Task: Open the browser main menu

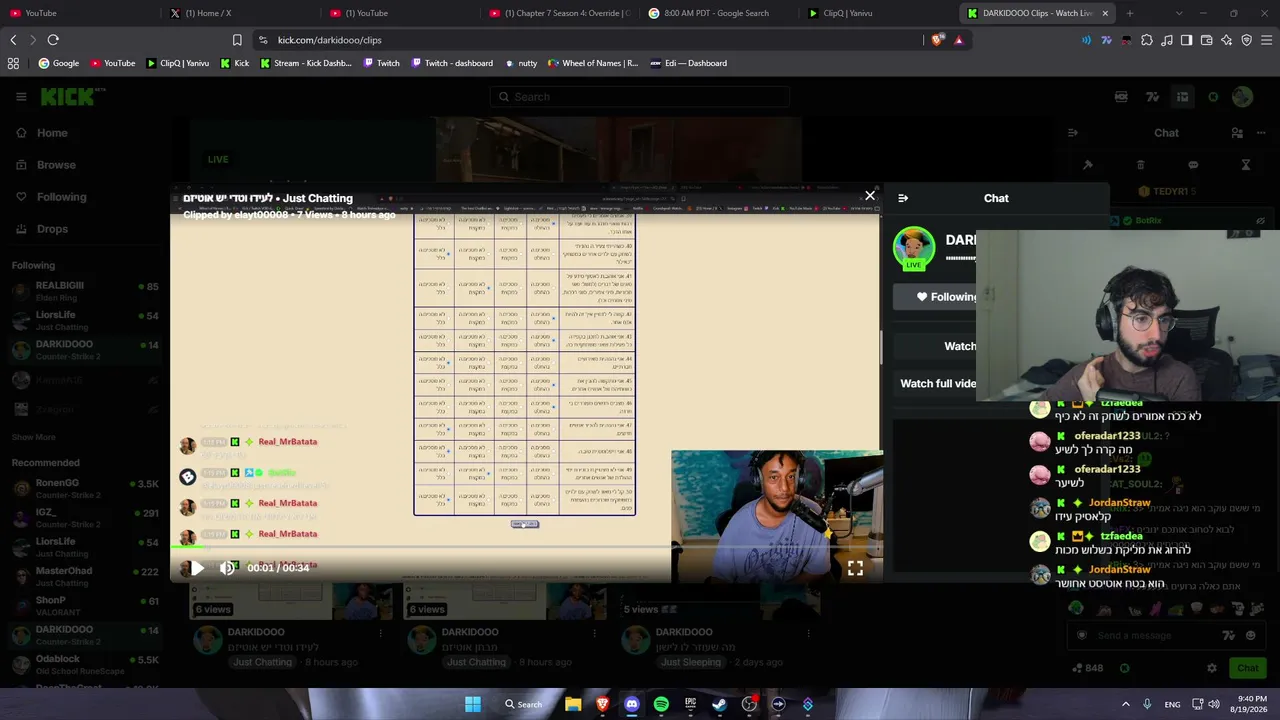Action: coord(1267,40)
